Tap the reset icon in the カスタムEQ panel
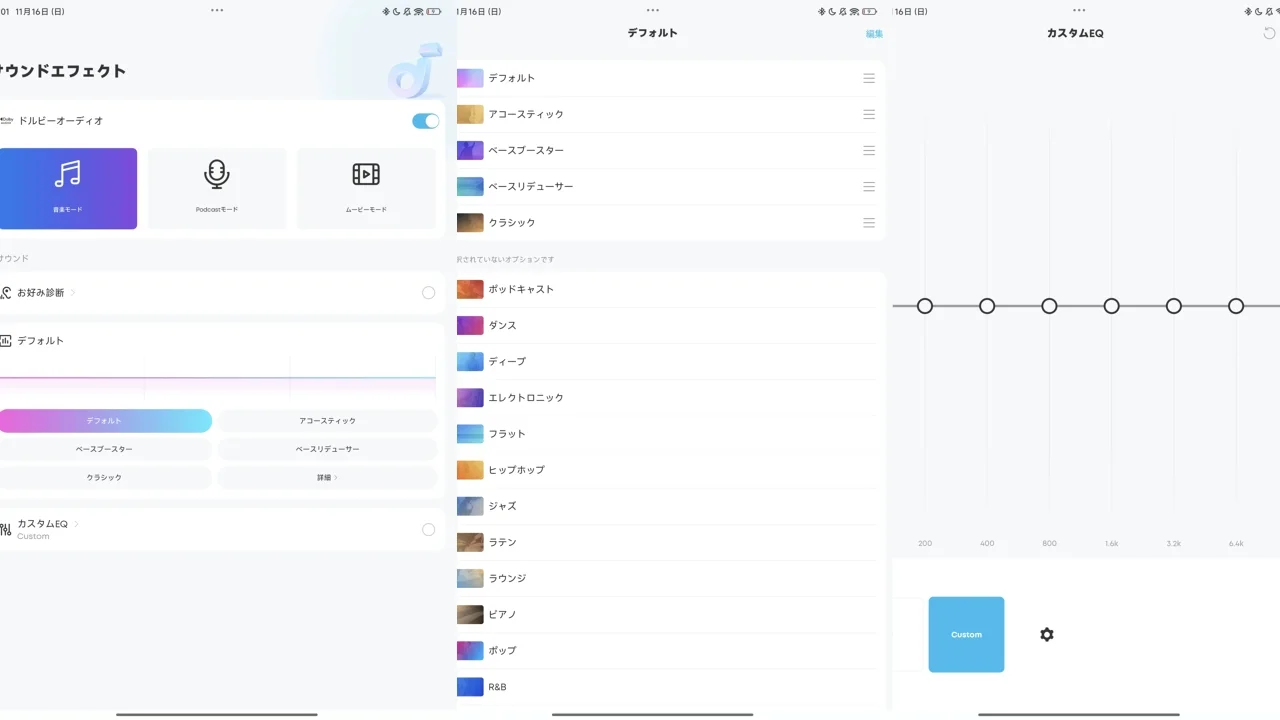Image resolution: width=1280 pixels, height=720 pixels. (x=1268, y=32)
